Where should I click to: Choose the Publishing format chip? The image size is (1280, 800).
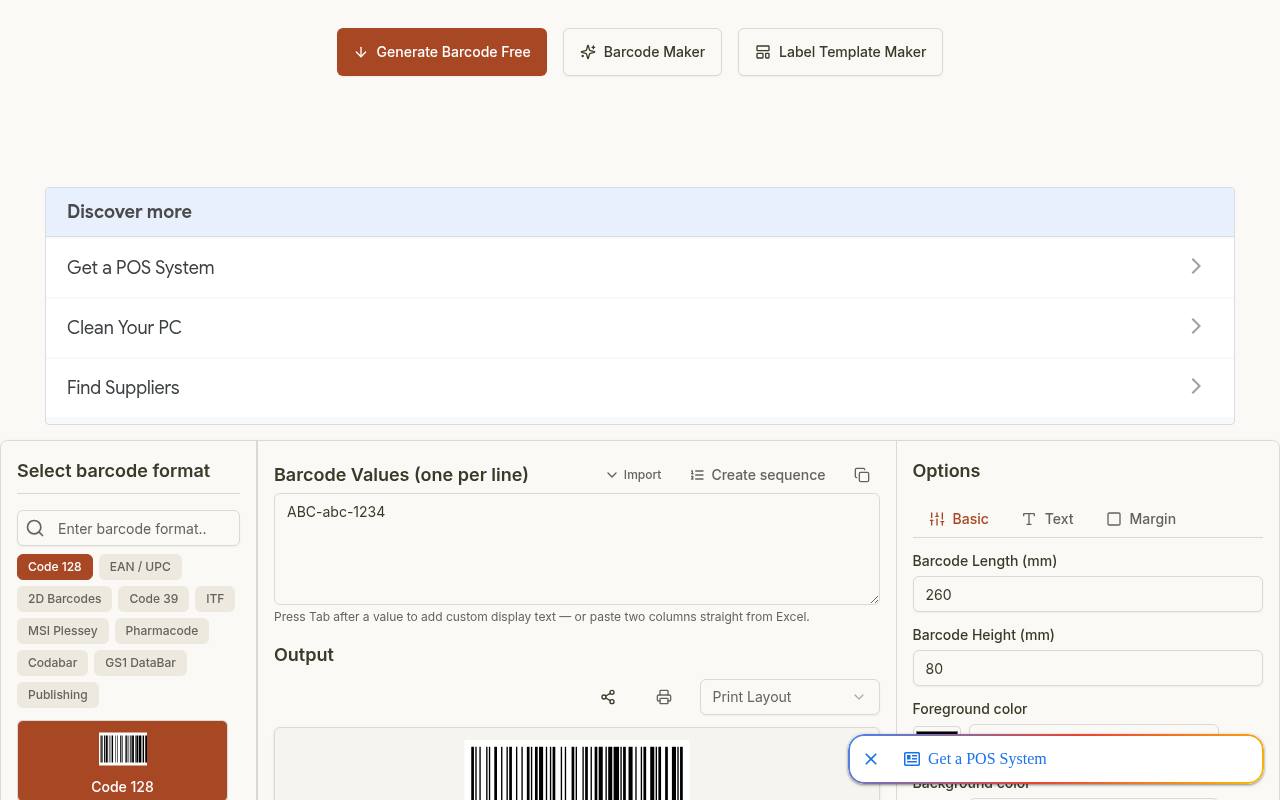(58, 695)
